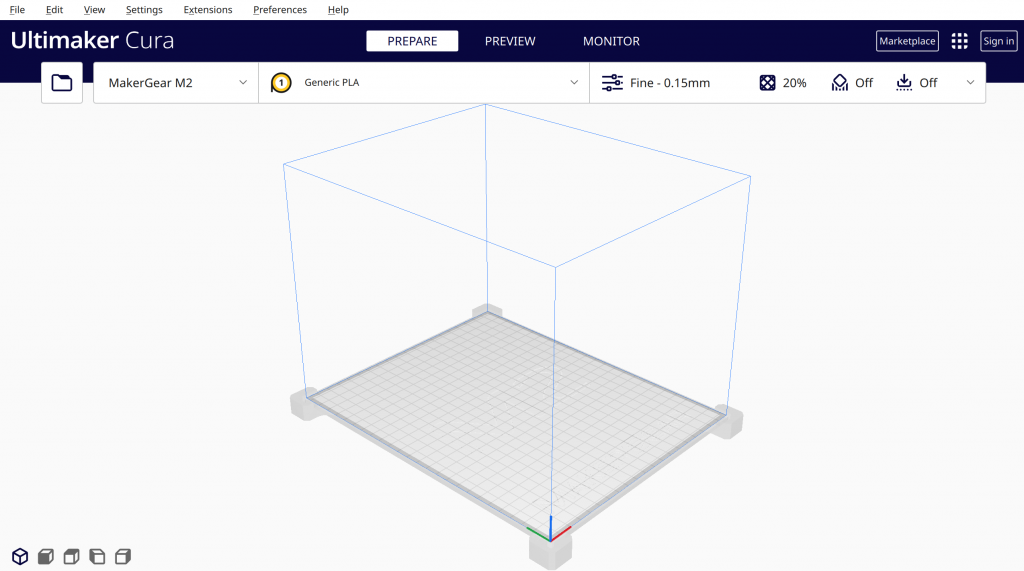Click the Ultimaker Cura logo

[92, 41]
